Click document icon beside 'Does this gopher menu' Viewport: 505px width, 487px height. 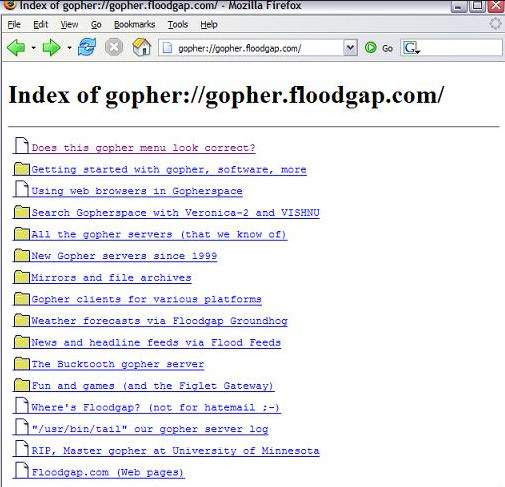(22, 146)
